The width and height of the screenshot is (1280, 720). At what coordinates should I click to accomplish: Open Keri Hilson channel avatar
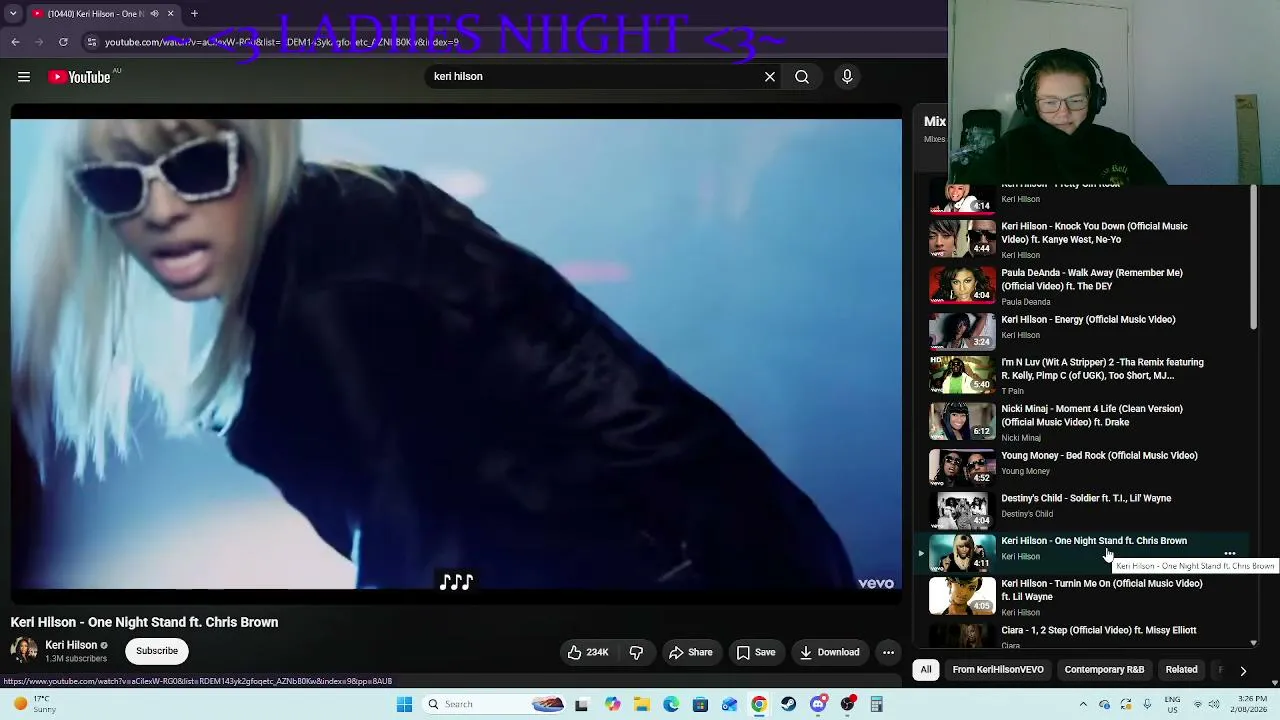click(x=24, y=651)
